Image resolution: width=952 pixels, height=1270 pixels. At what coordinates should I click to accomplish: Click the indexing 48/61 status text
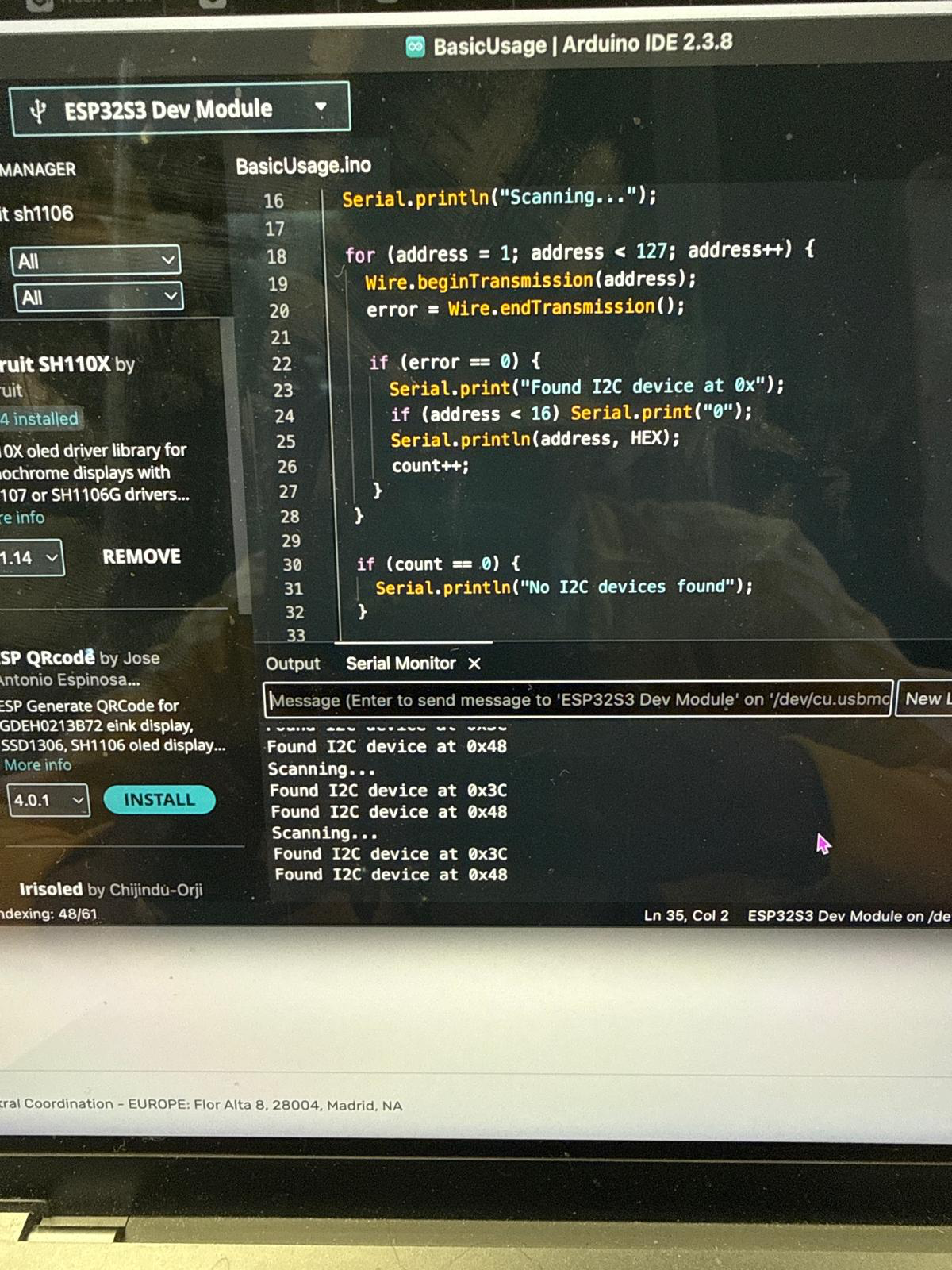(49, 914)
